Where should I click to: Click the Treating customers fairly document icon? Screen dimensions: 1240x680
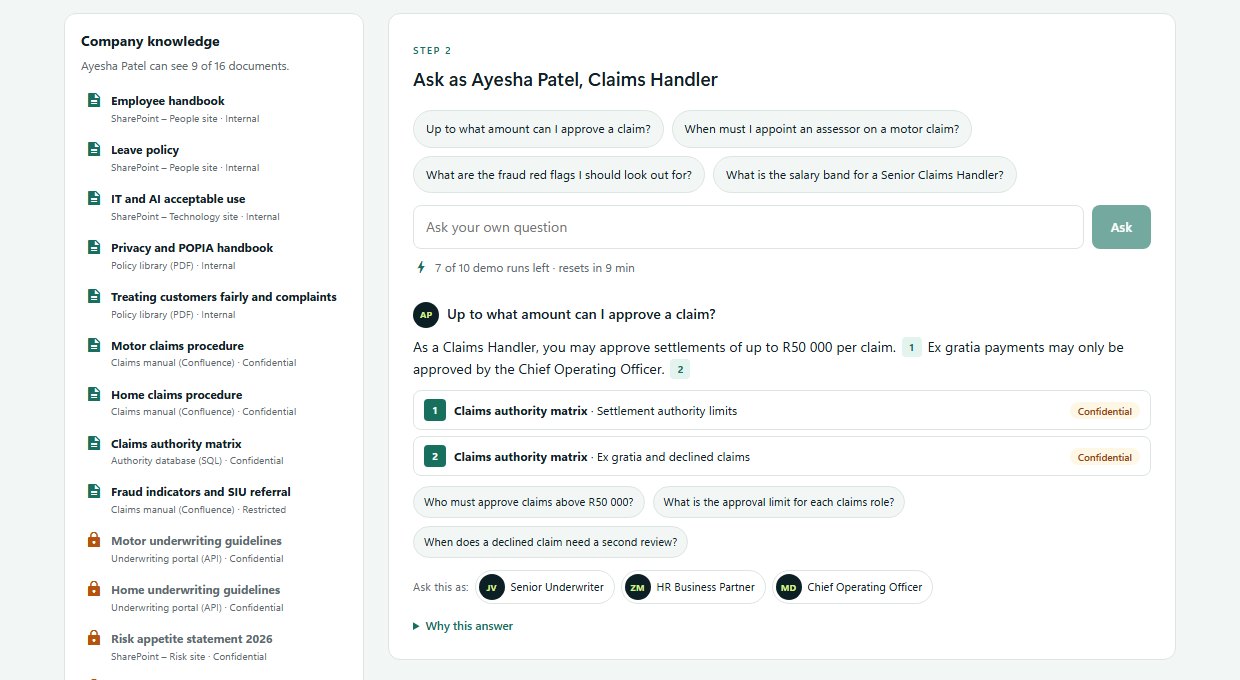pos(94,296)
